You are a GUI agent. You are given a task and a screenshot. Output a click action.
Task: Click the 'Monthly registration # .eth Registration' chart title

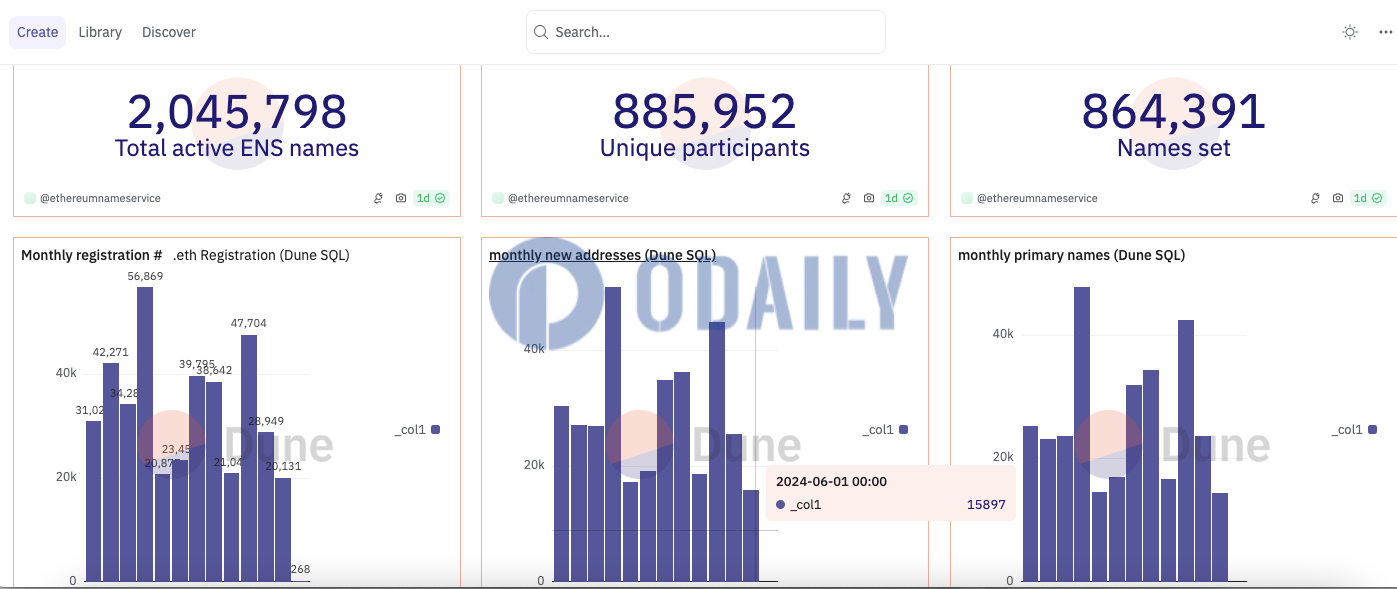[185, 255]
